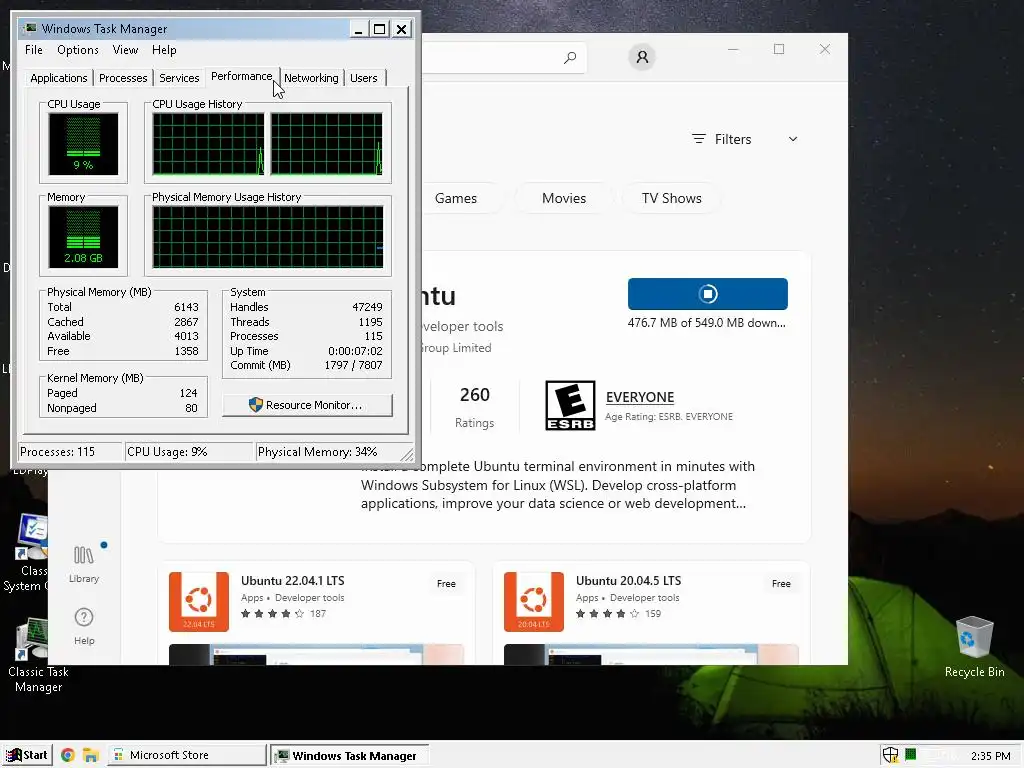This screenshot has width=1024, height=768.
Task: Switch to the Processes tab
Action: (x=123, y=78)
